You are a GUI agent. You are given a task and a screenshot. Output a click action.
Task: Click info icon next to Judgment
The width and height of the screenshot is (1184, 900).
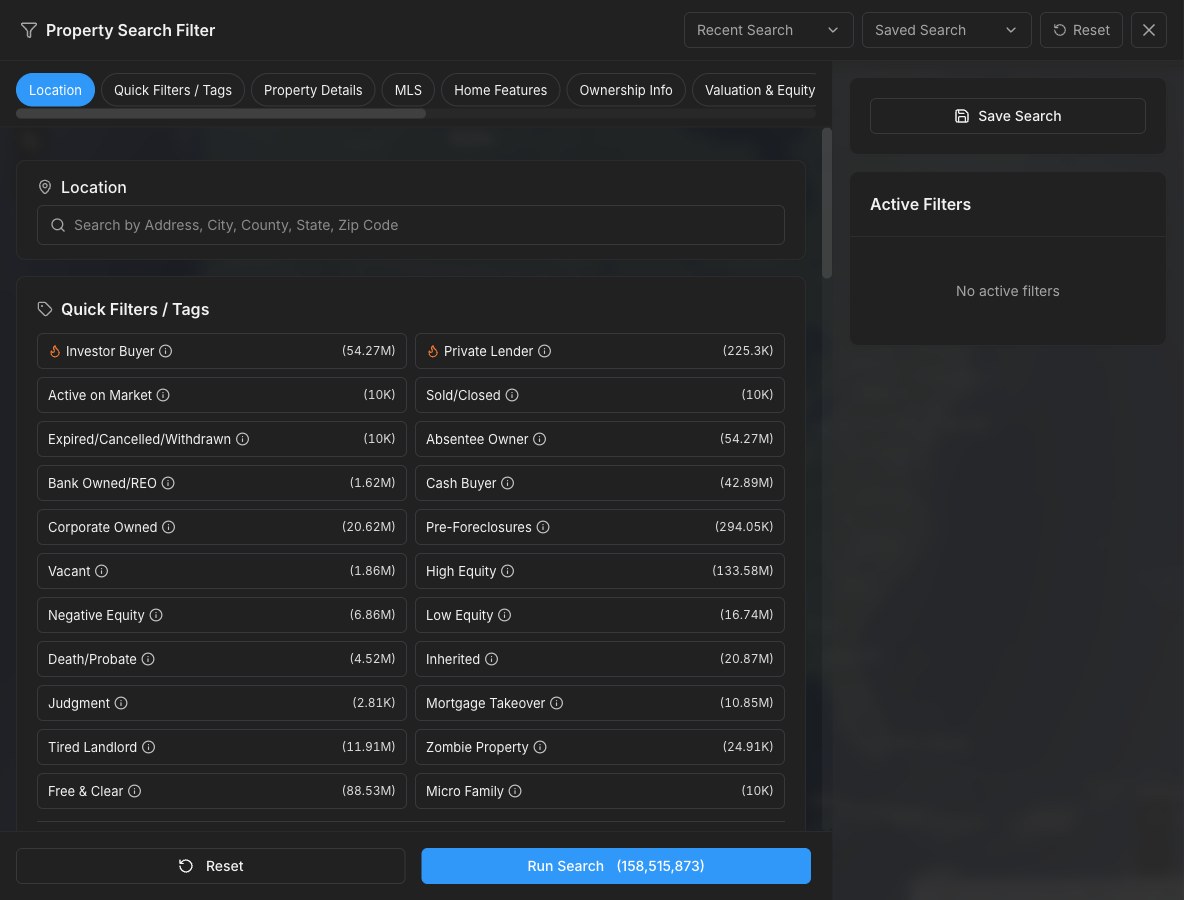[121, 703]
